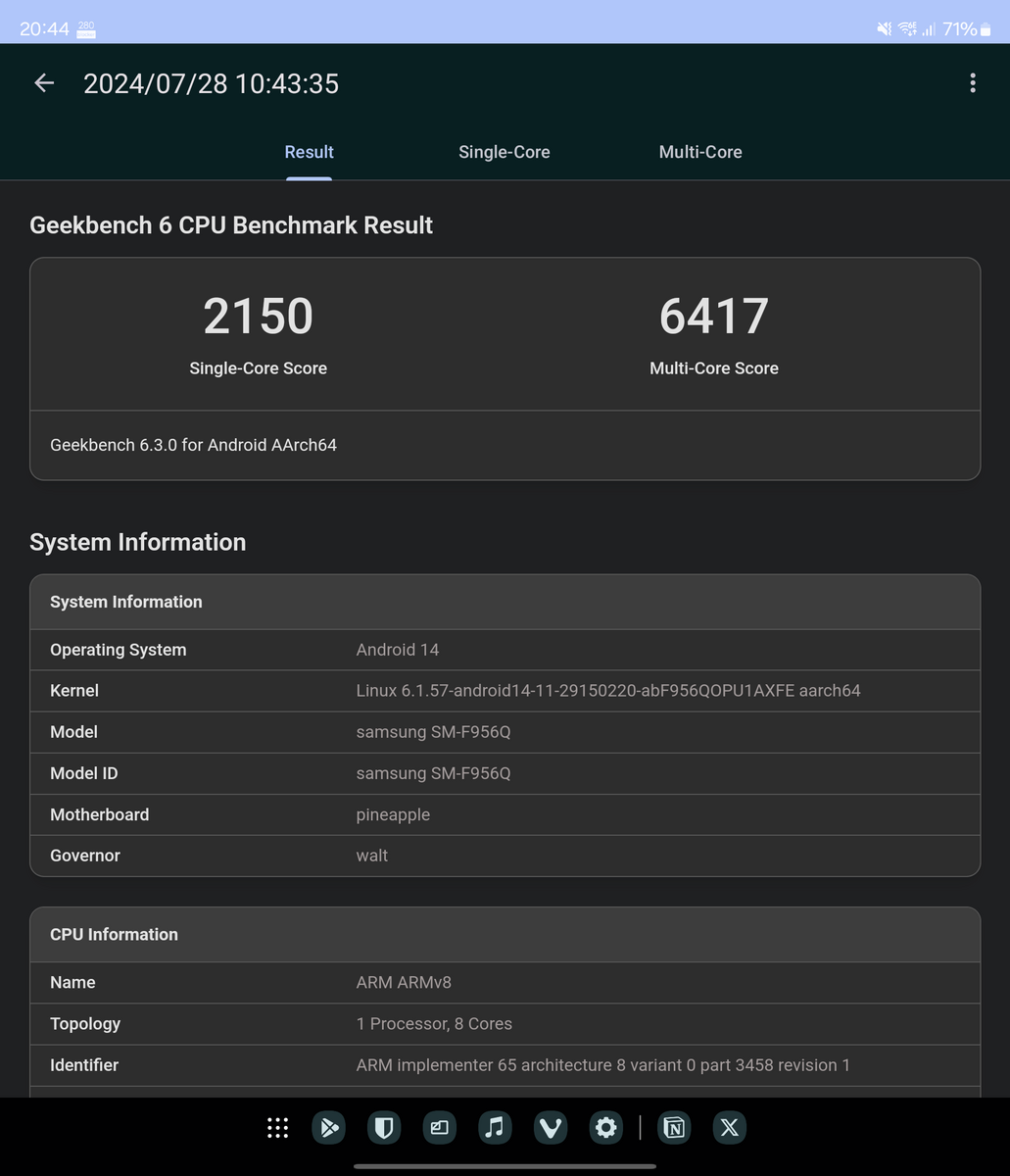The width and height of the screenshot is (1010, 1176).
Task: Tap the 280 notification badge icon
Action: [x=86, y=29]
